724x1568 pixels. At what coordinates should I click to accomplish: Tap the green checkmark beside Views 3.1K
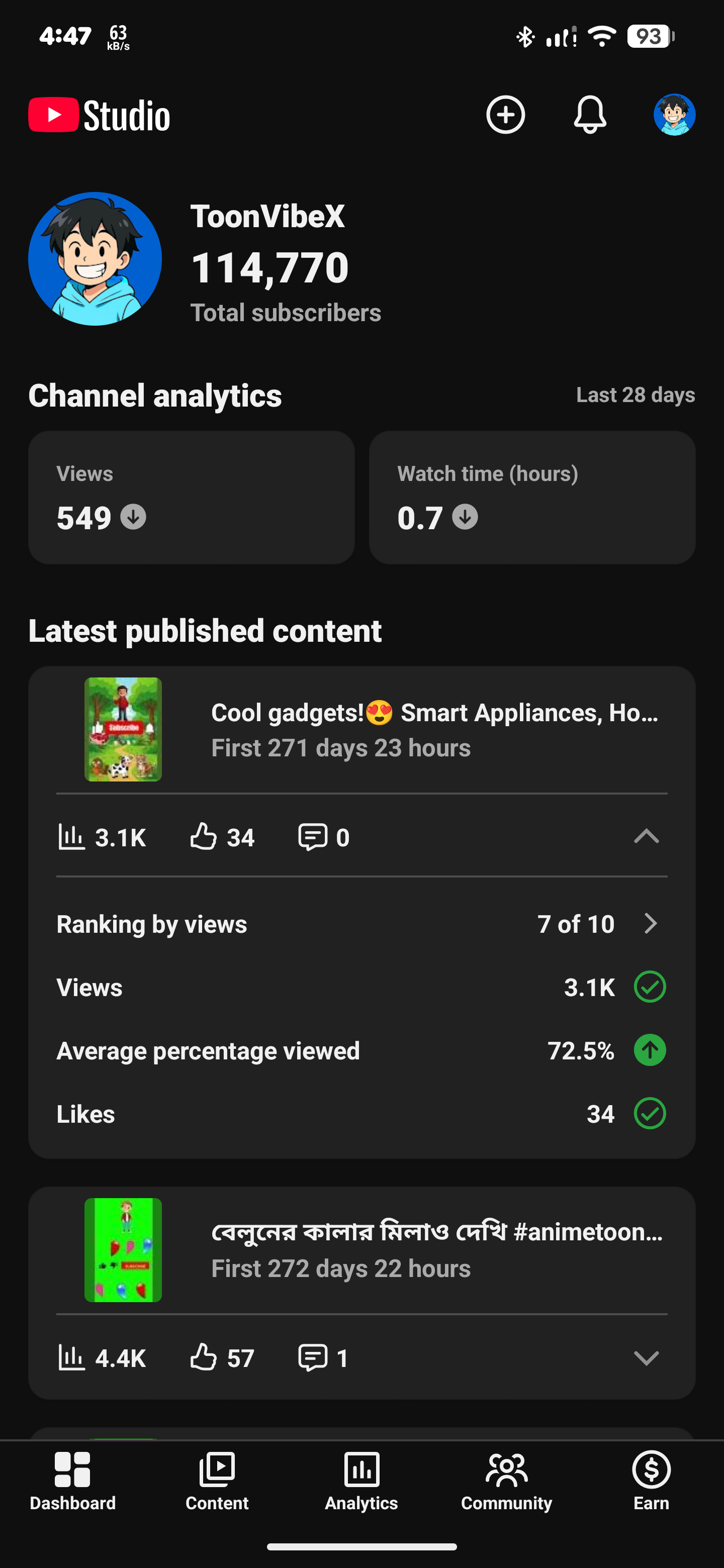(x=650, y=987)
